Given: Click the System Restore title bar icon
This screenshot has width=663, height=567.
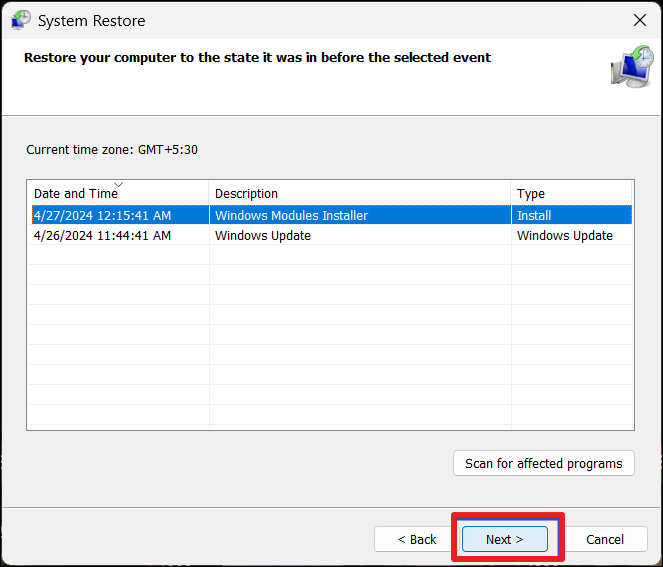Looking at the screenshot, I should pos(20,19).
